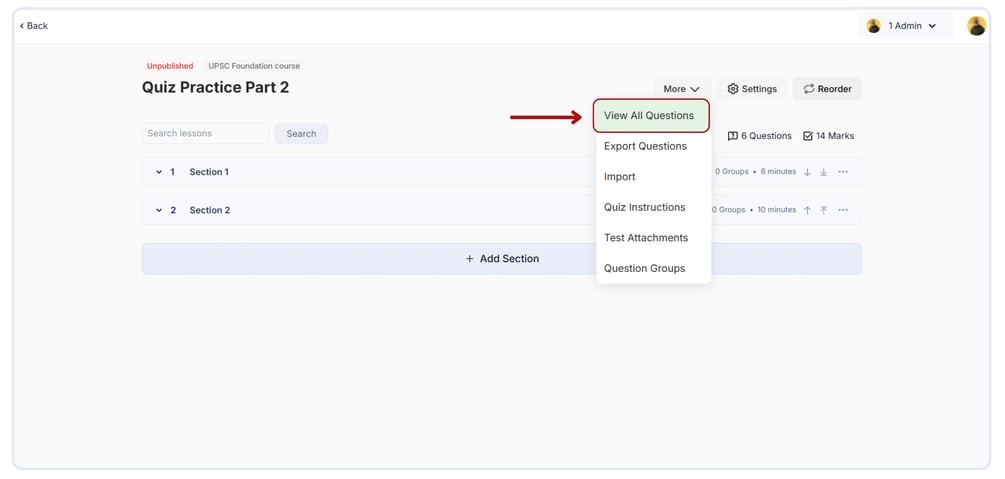Select View All Questions from the menu
The width and height of the screenshot is (1005, 479).
[651, 115]
